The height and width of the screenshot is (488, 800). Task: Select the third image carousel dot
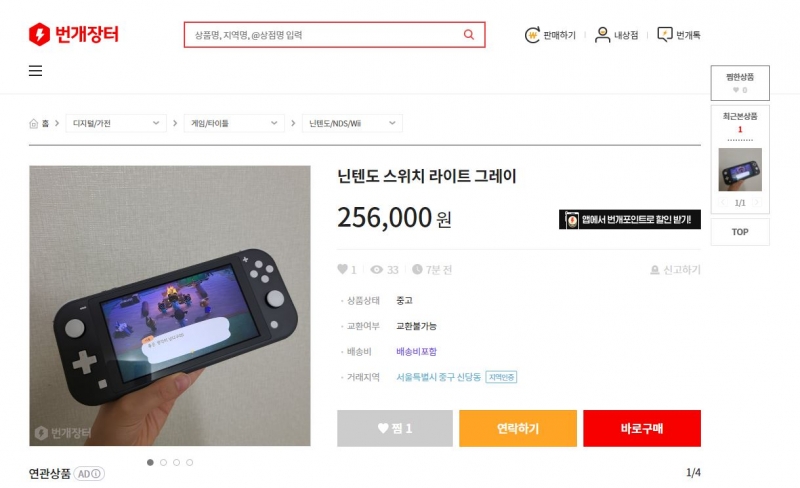(176, 462)
